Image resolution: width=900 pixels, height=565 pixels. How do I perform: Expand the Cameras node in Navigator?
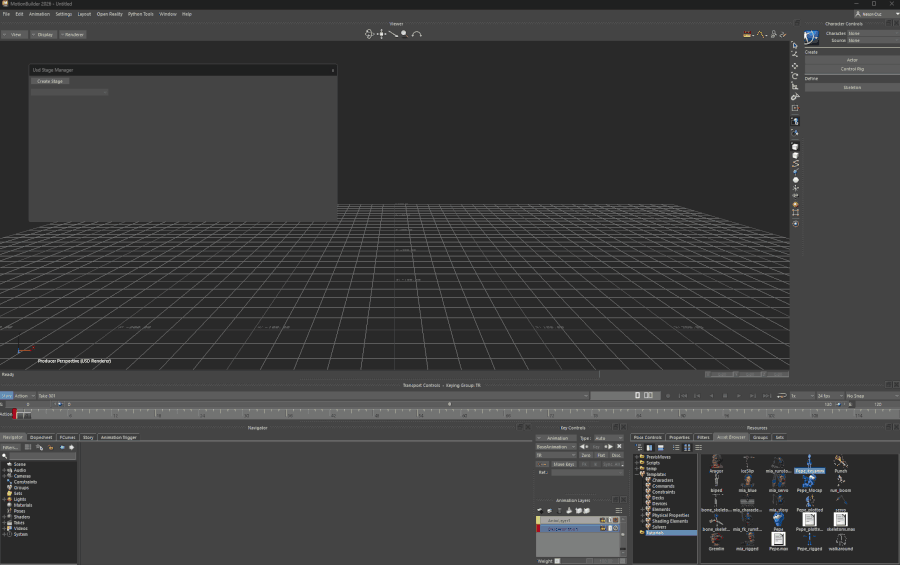[4, 475]
